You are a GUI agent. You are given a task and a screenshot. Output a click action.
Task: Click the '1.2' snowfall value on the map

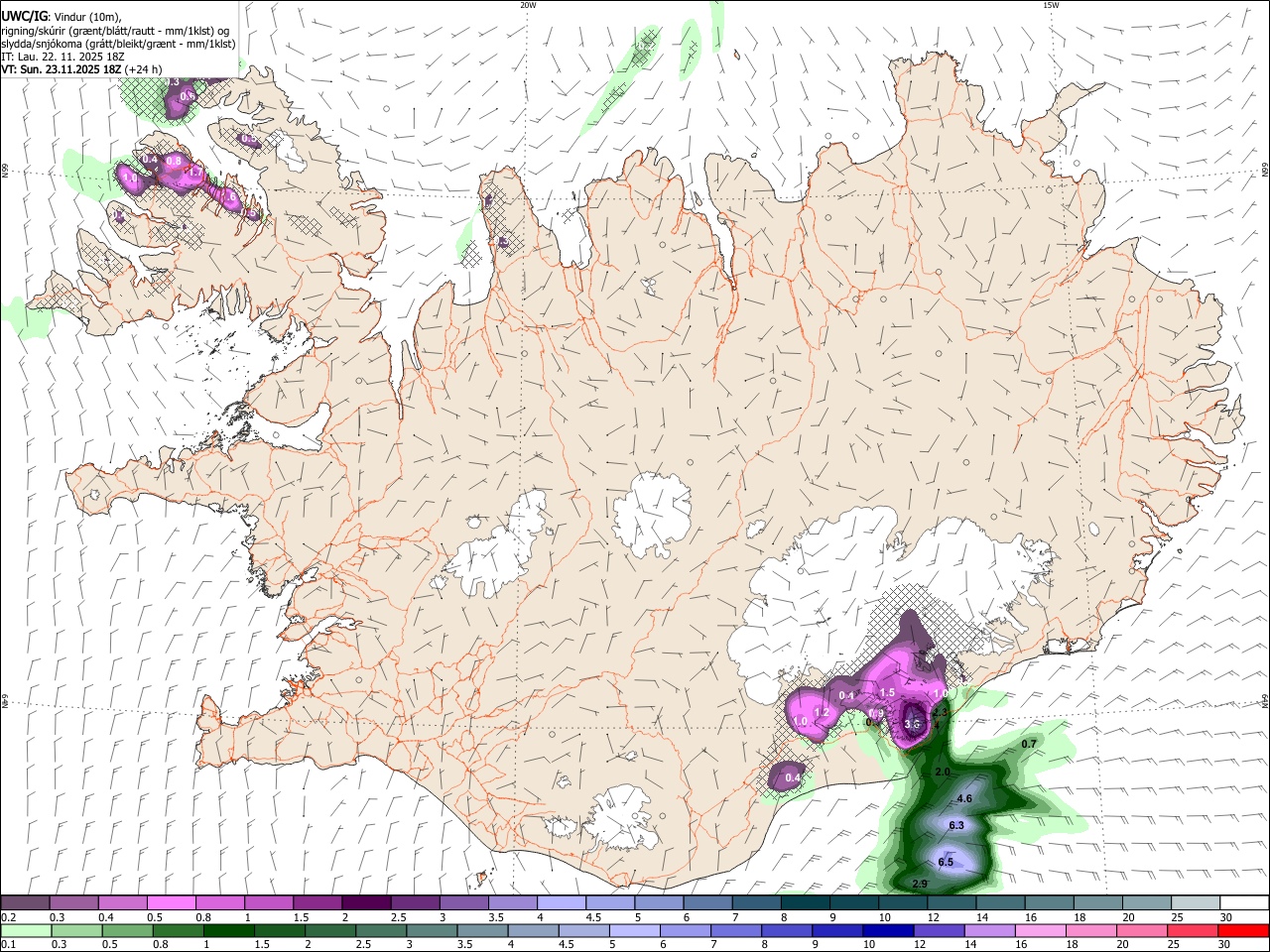(x=822, y=712)
